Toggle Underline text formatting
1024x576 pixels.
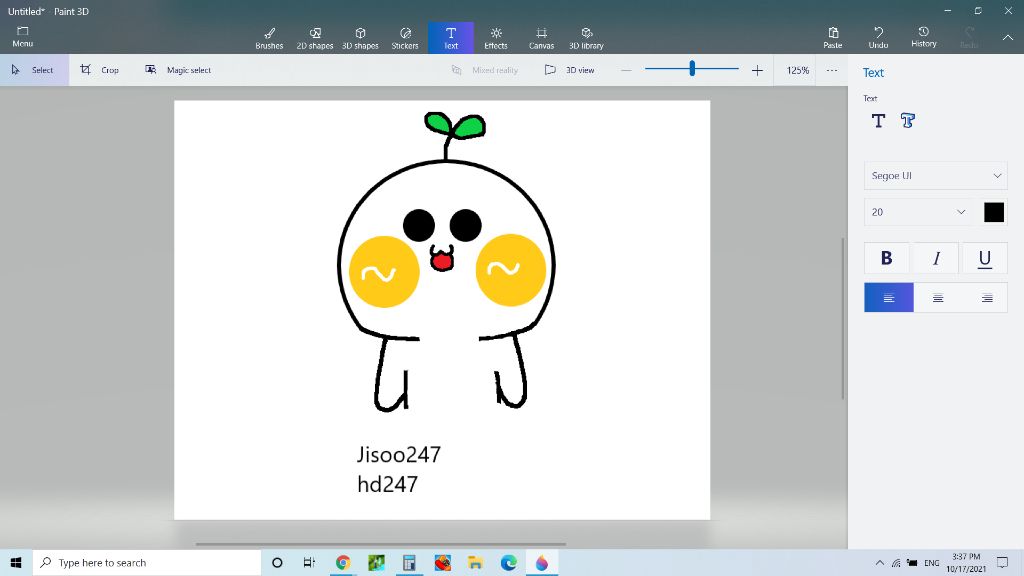click(984, 258)
